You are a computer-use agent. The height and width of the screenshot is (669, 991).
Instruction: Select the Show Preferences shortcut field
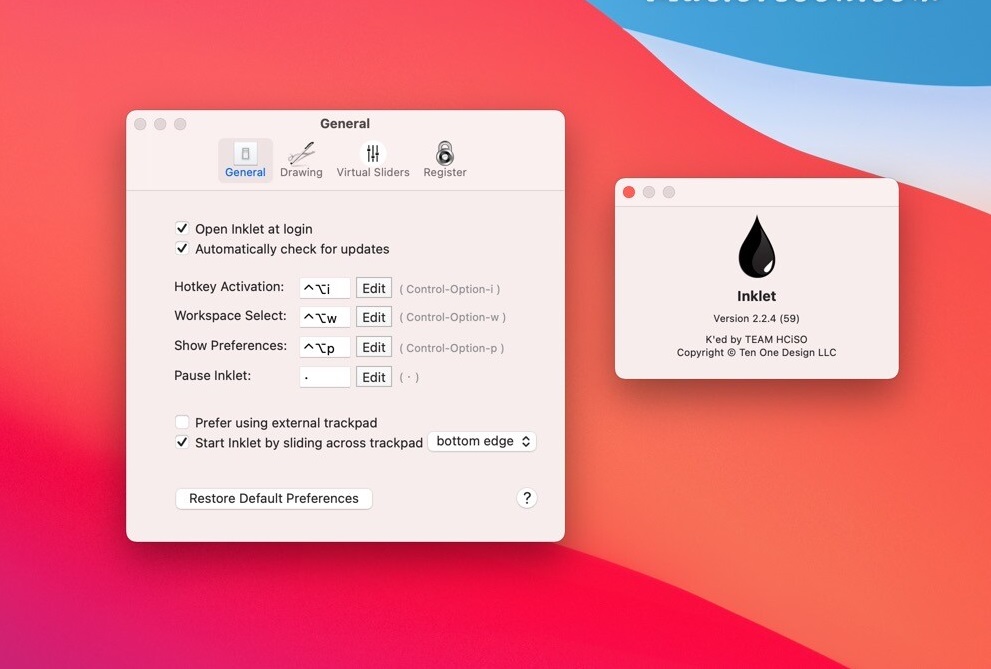325,347
